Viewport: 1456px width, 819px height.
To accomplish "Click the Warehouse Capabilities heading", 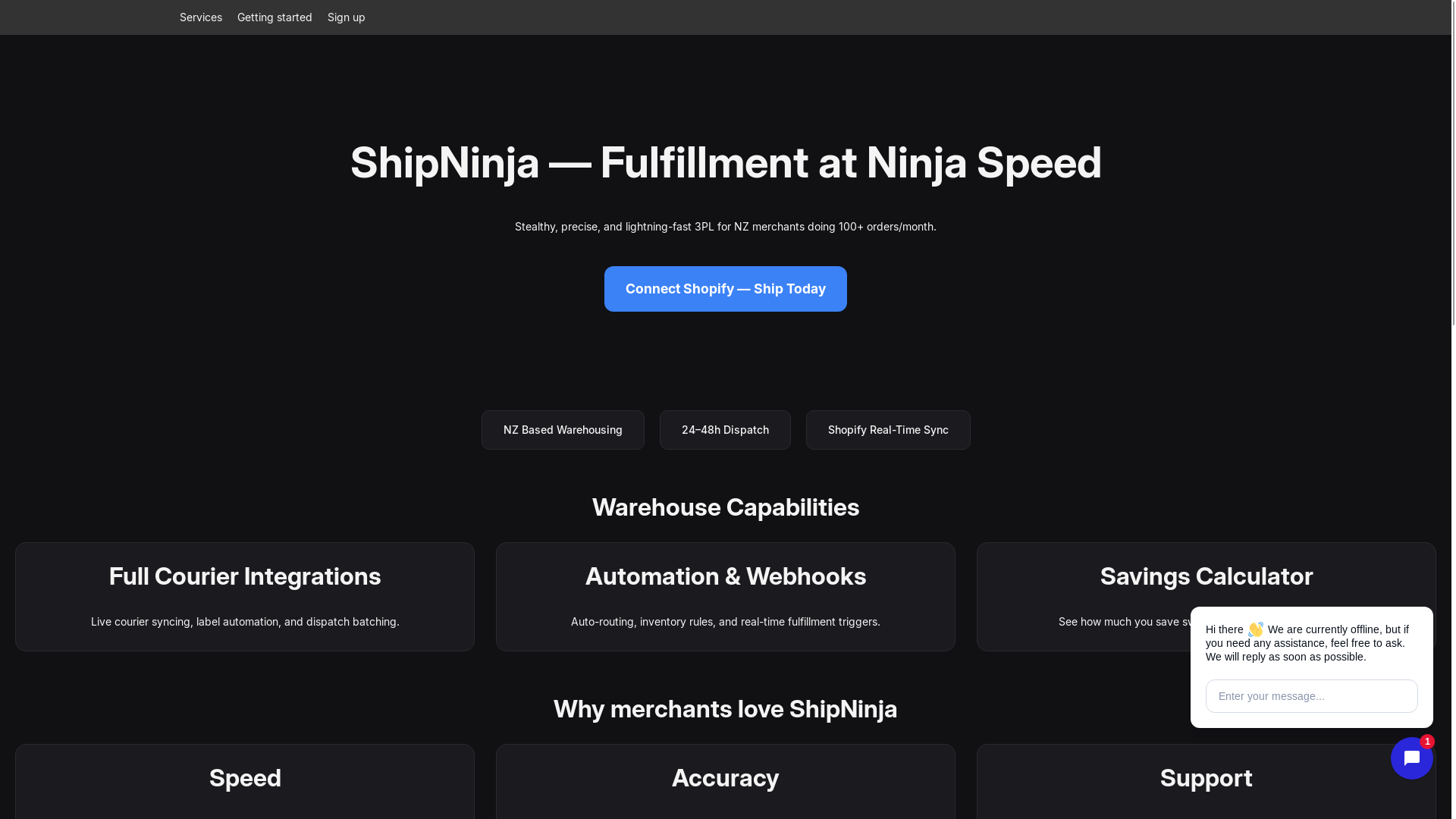I will [726, 507].
